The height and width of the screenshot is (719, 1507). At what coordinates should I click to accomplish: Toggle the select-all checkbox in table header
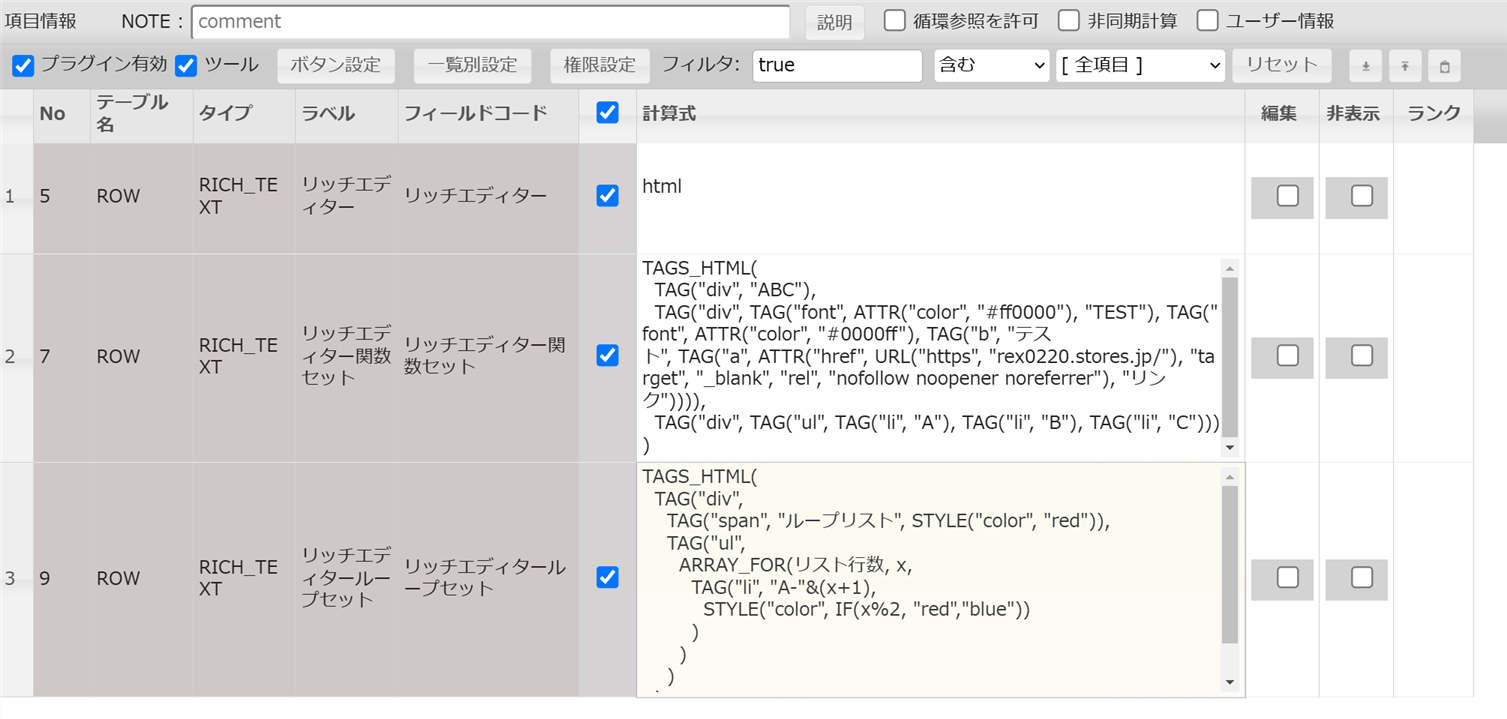[607, 113]
